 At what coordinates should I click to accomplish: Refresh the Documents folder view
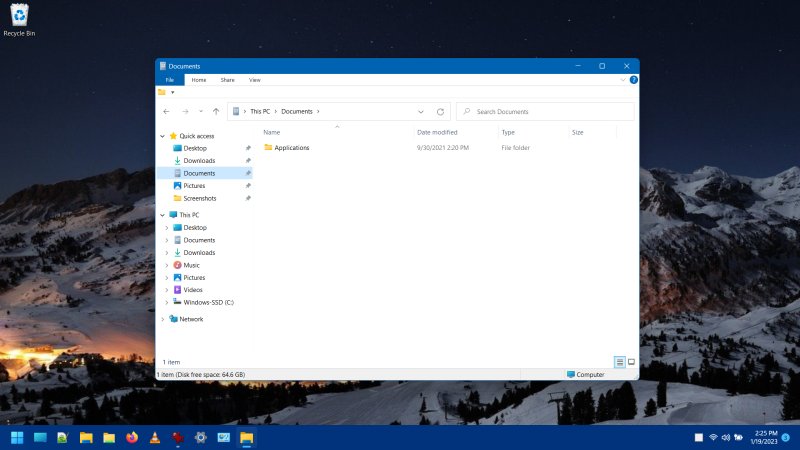[440, 112]
